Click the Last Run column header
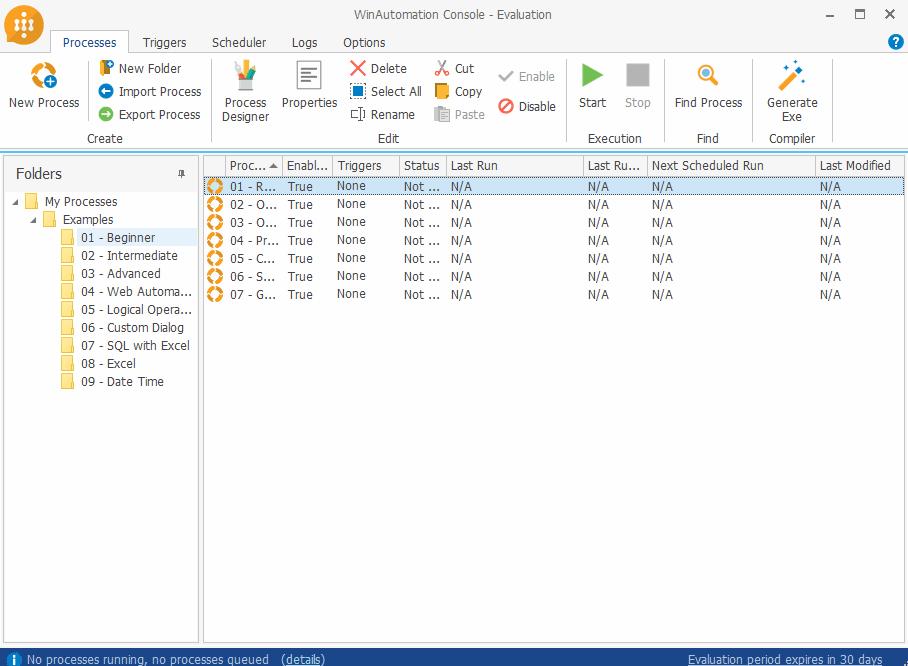This screenshot has width=908, height=666. coord(515,166)
